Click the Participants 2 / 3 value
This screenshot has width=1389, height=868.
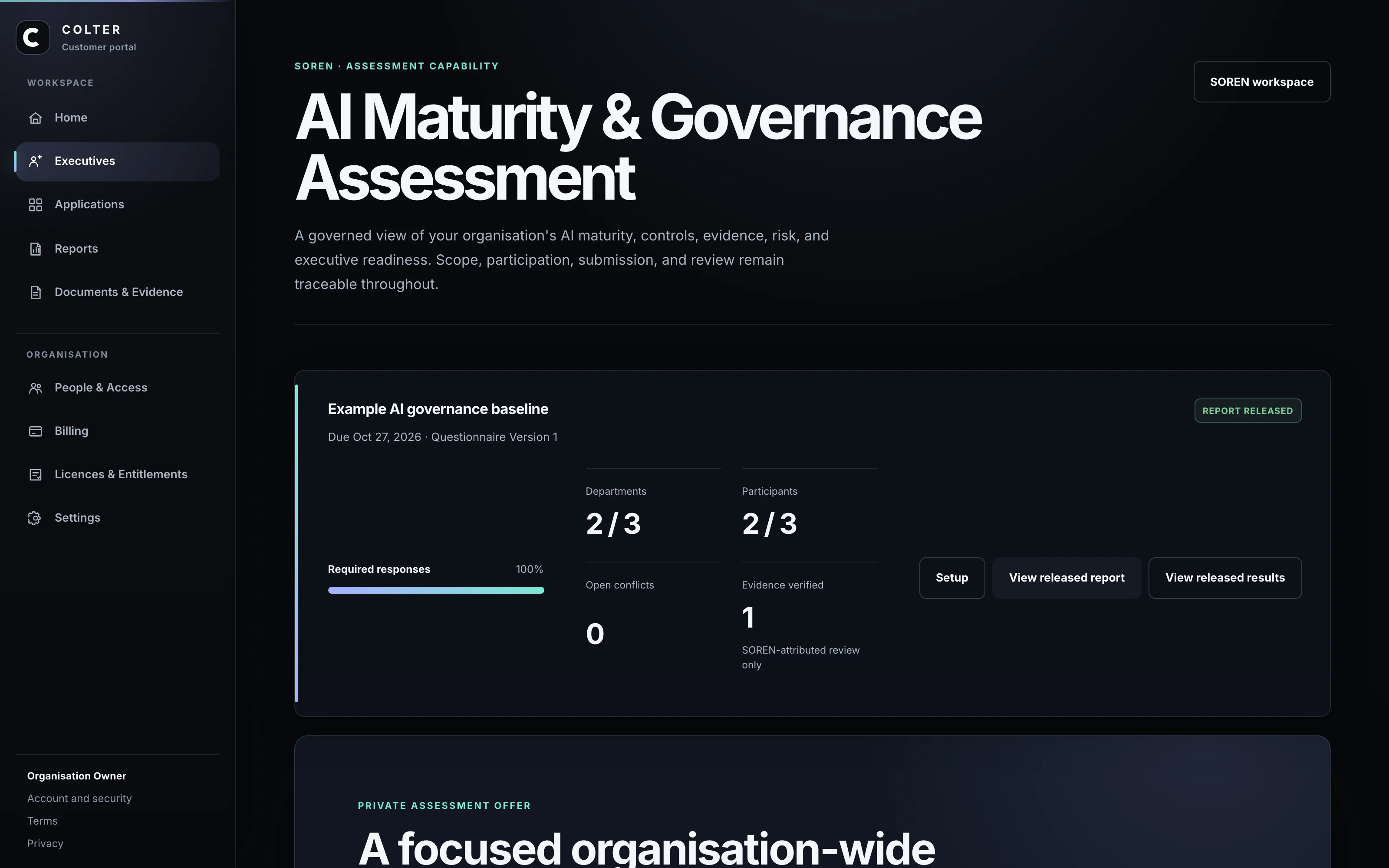(x=769, y=523)
